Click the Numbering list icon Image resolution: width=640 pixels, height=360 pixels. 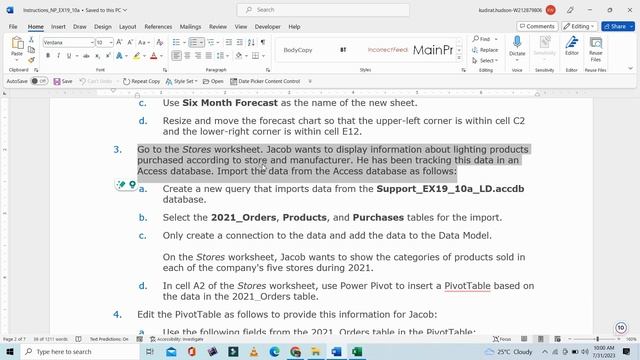(193, 42)
